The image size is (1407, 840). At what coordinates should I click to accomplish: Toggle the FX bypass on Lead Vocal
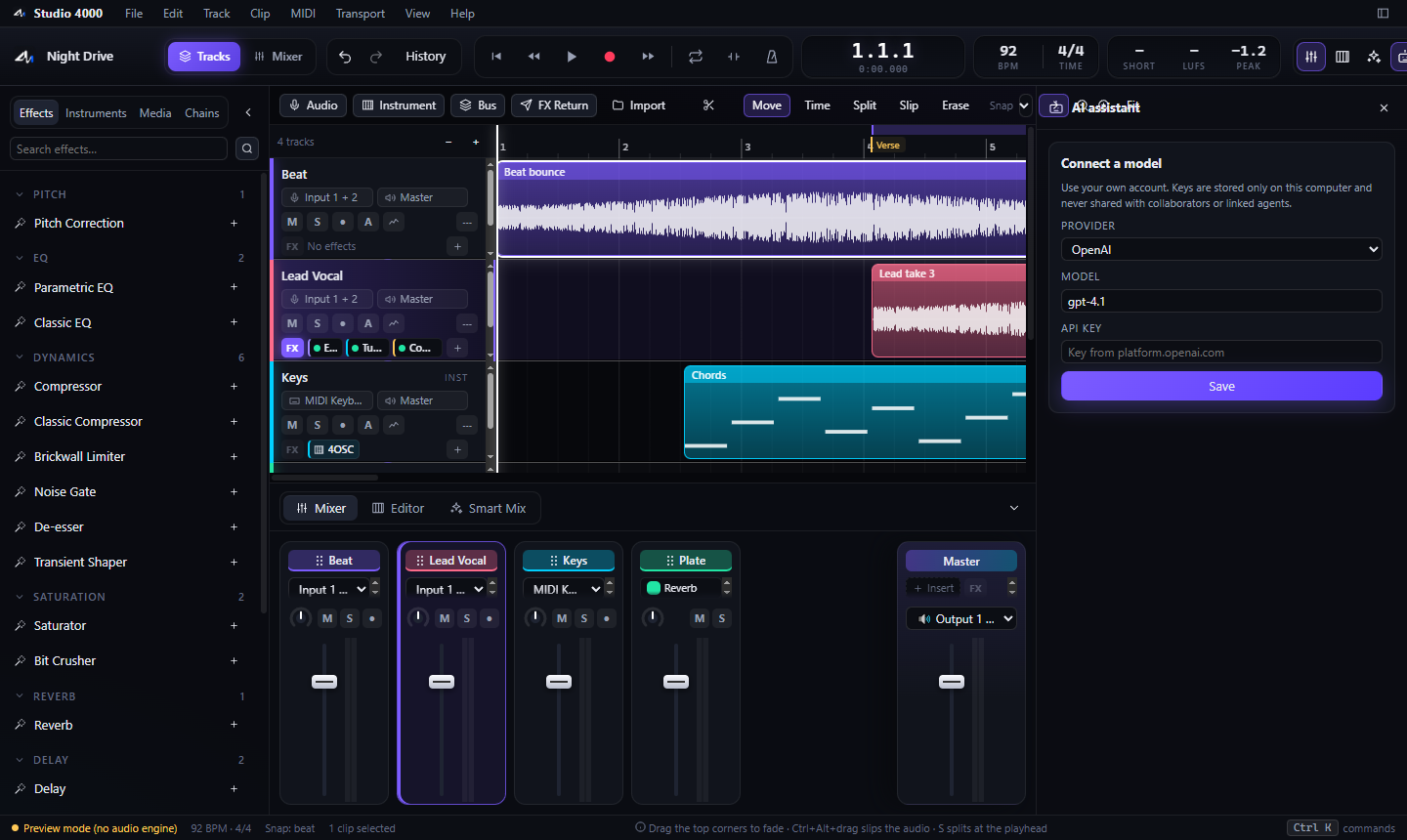pyautogui.click(x=292, y=348)
